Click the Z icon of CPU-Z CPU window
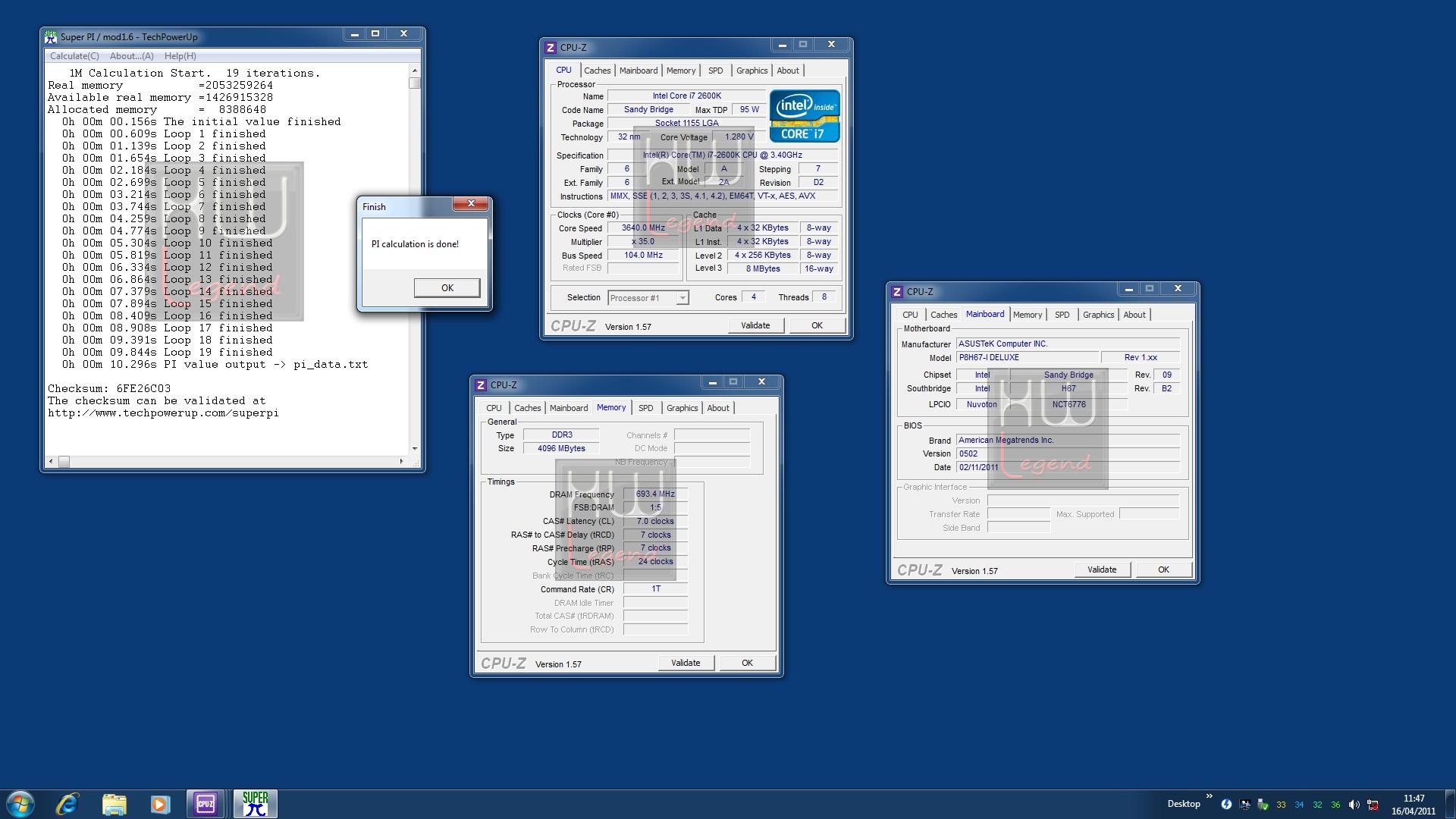Screen dimensions: 1456x819 pos(551,47)
